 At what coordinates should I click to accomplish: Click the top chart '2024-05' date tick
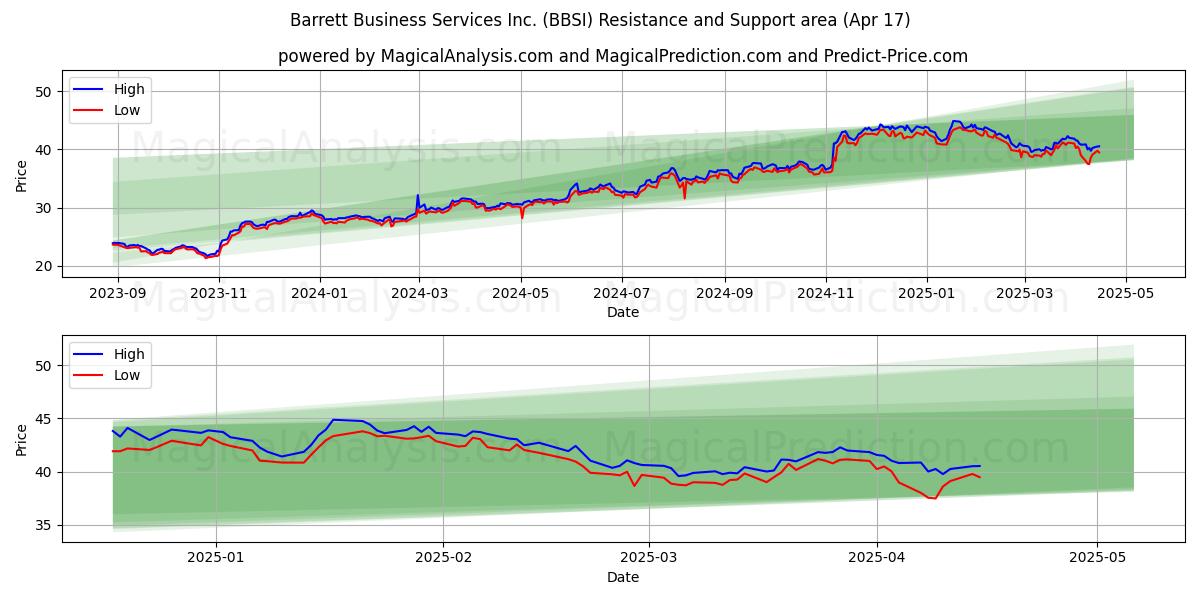tap(520, 294)
